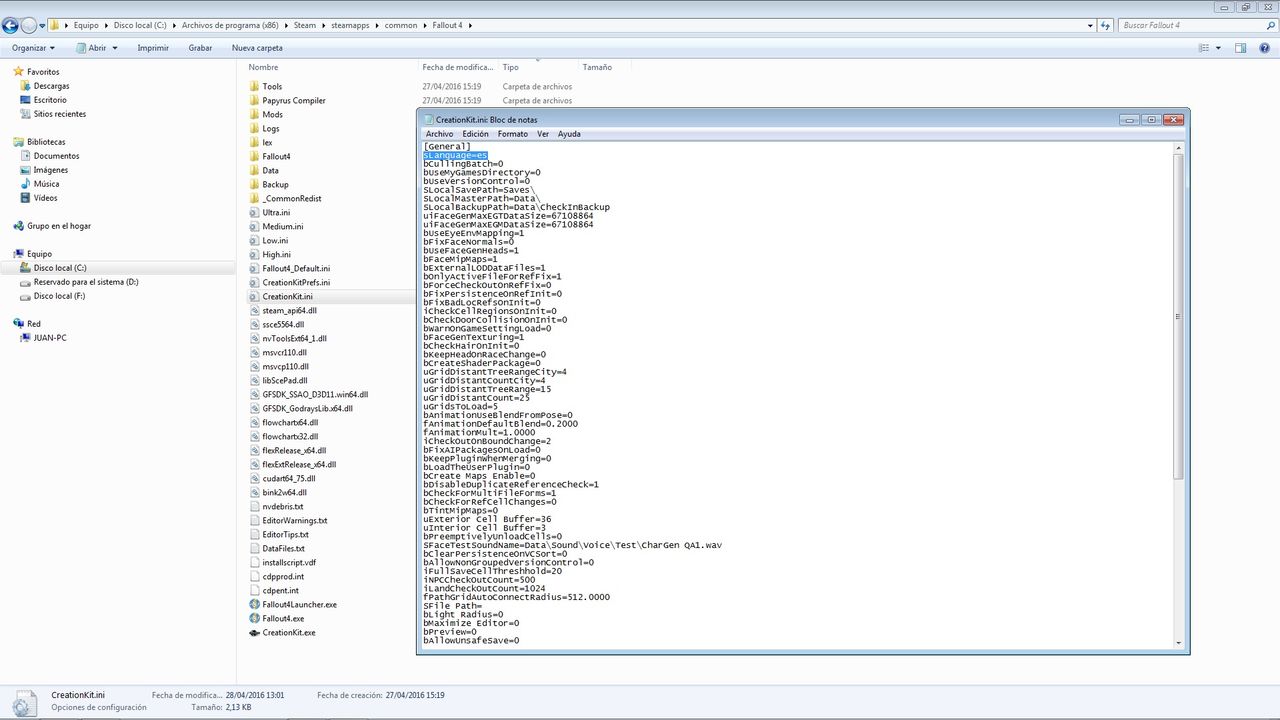Toggle the preview pane icon
The height and width of the screenshot is (720, 1280).
pyautogui.click(x=1240, y=47)
